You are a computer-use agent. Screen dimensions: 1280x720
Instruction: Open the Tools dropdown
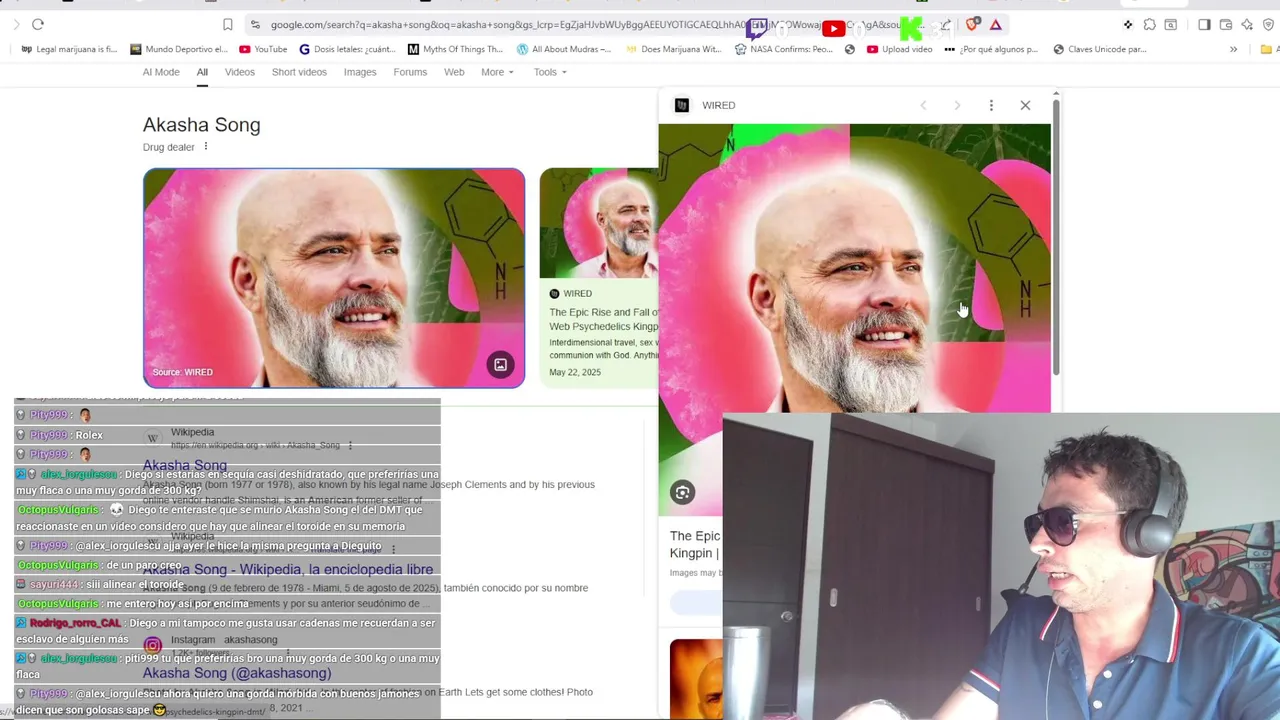550,72
